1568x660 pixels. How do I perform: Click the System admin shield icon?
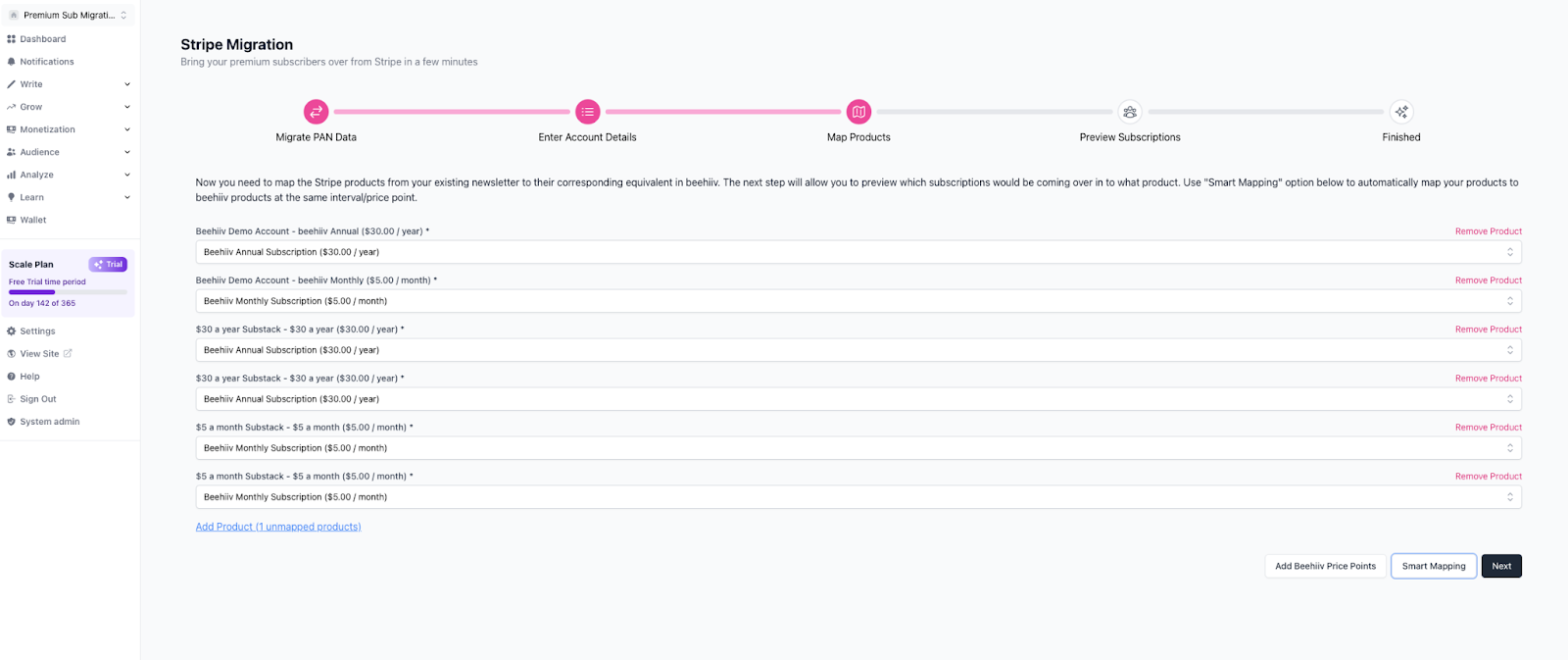pos(11,422)
